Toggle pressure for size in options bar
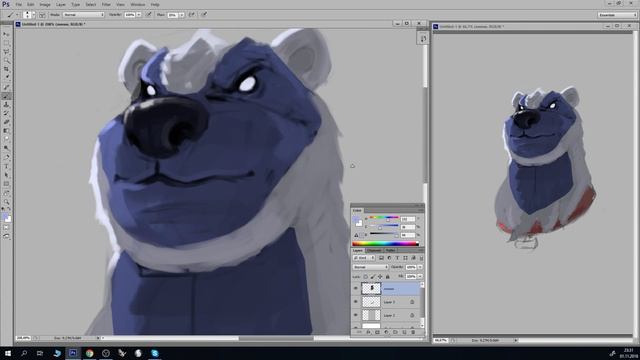 click(x=204, y=15)
